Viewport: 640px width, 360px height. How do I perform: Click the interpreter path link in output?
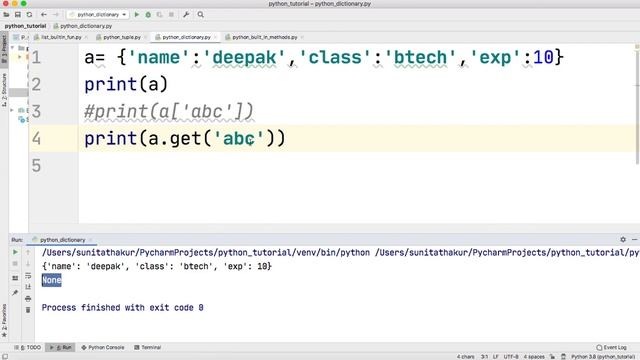point(206,253)
